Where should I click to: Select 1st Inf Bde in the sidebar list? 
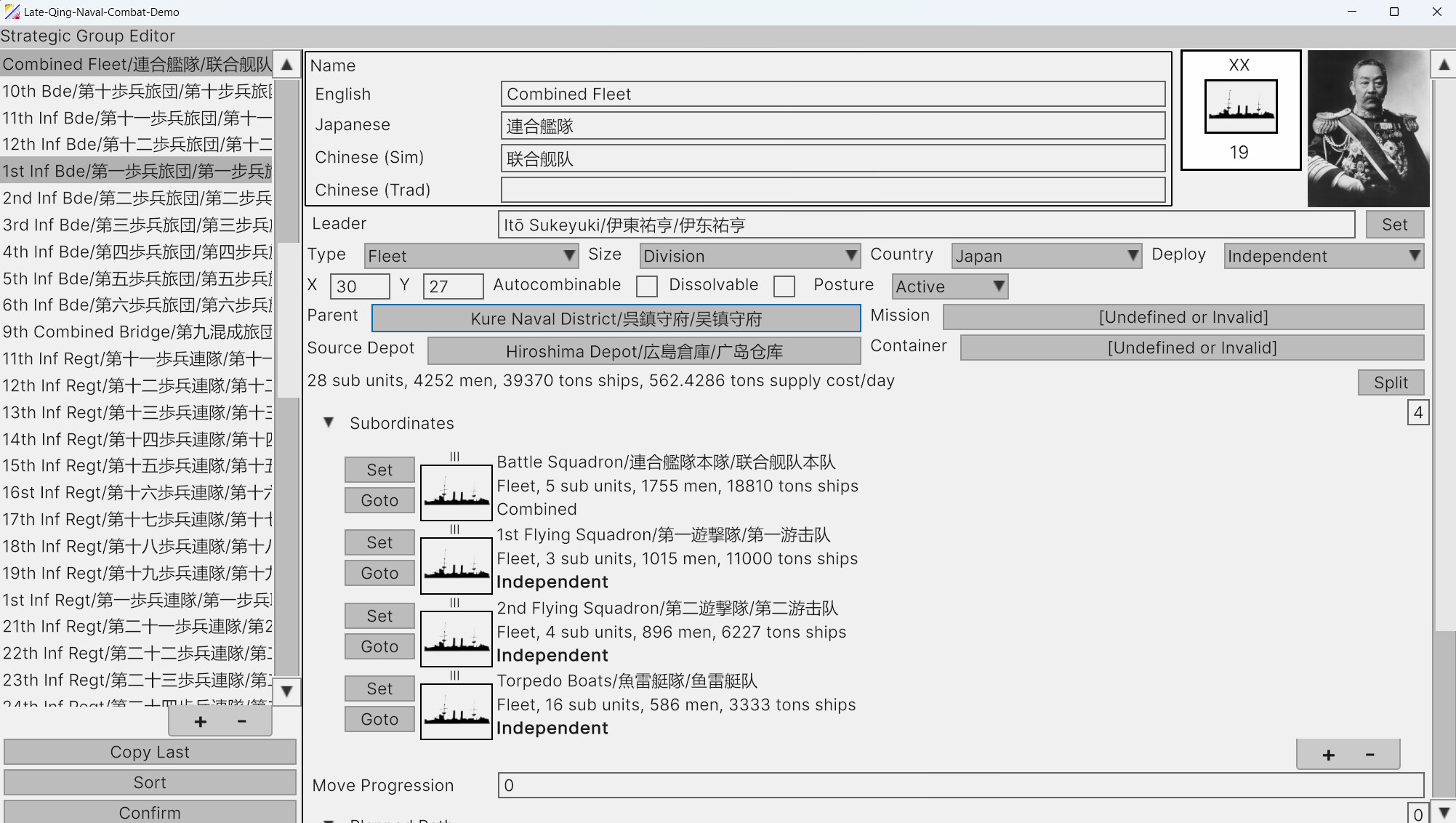click(x=131, y=171)
